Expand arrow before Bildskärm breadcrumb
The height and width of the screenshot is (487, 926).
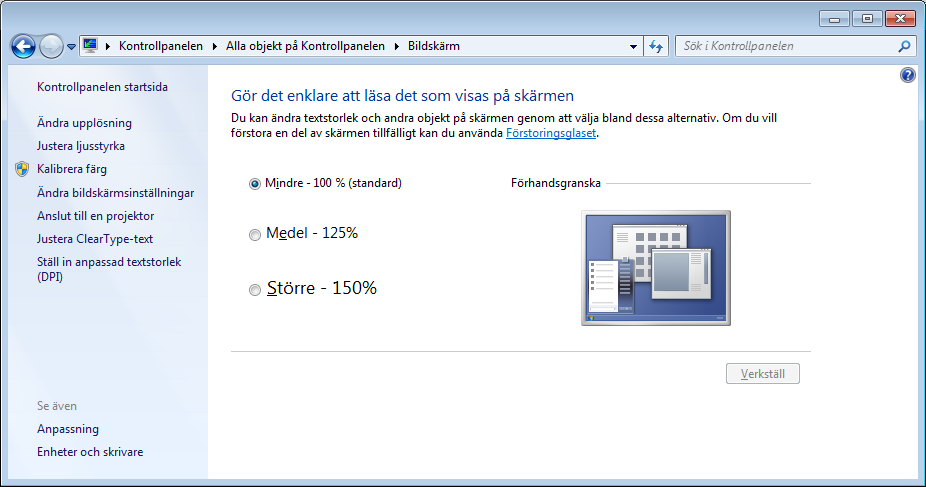click(397, 46)
